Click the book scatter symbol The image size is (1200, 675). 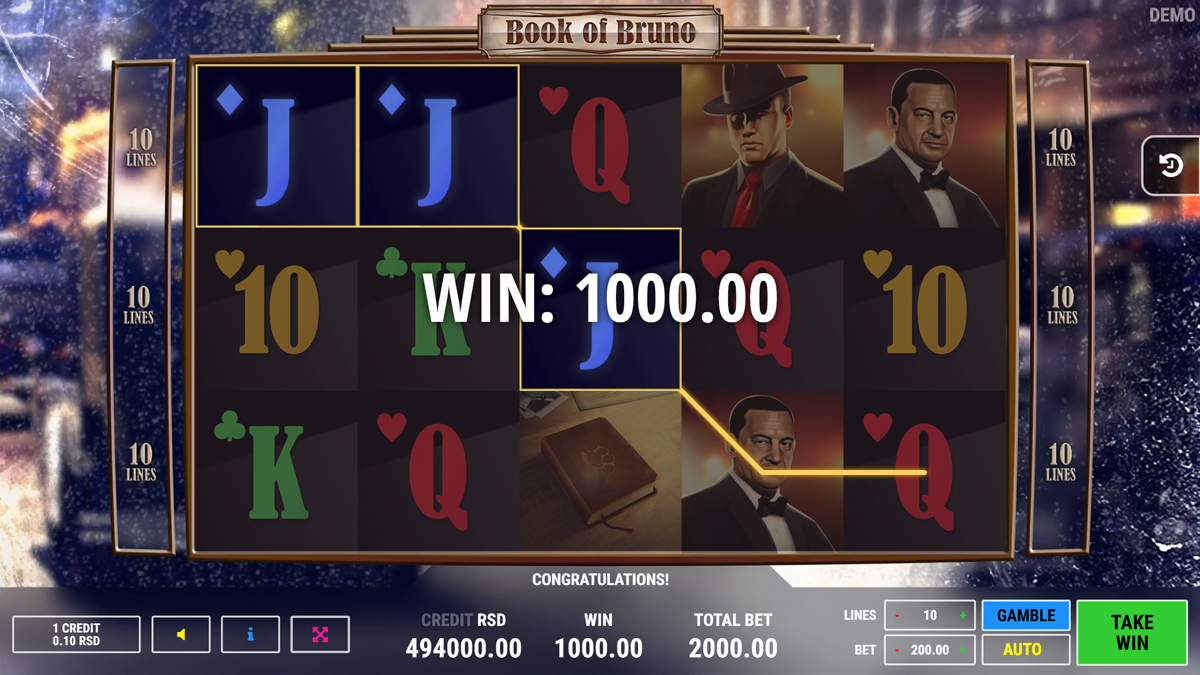pyautogui.click(x=600, y=471)
